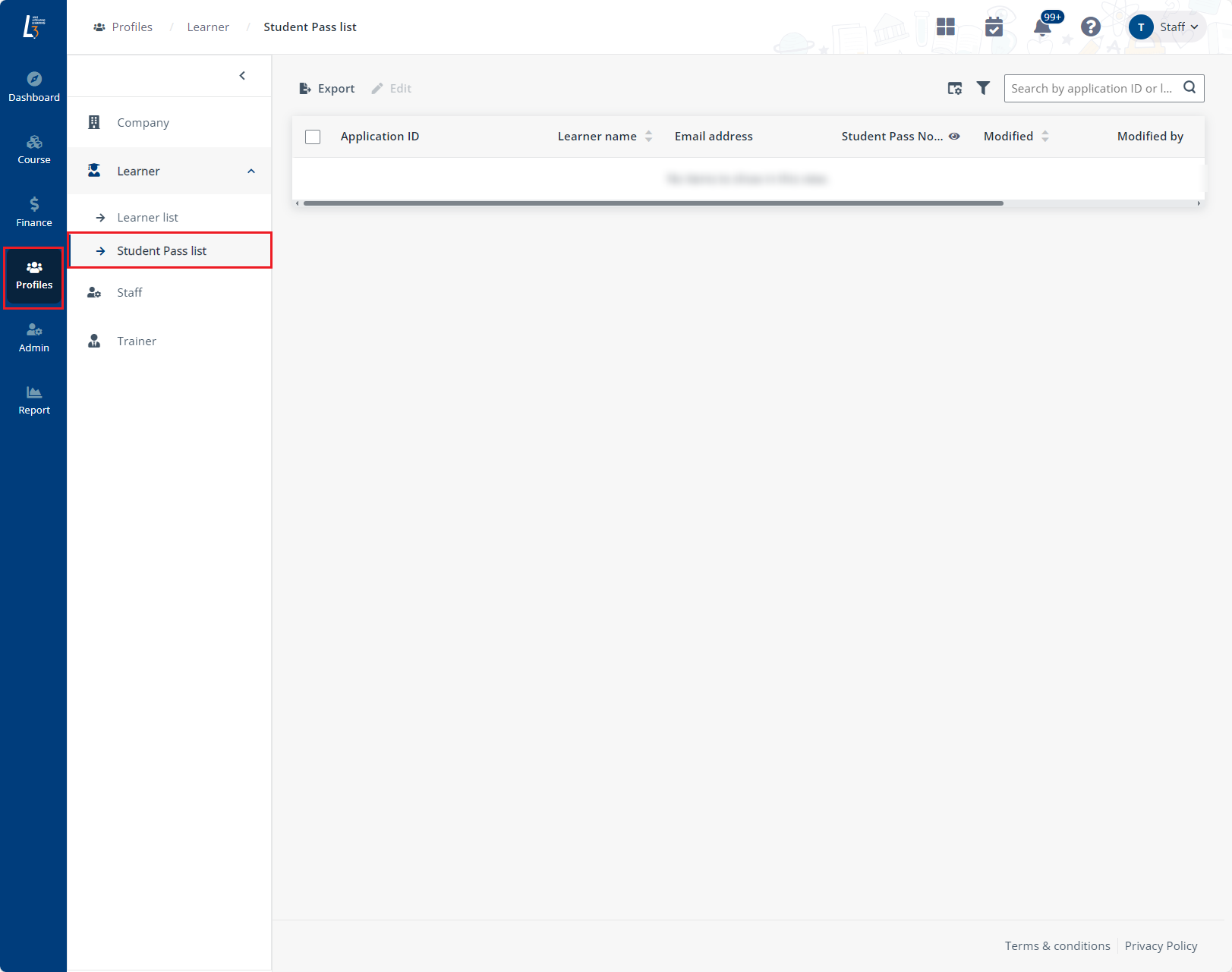Viewport: 1232px width, 972px height.
Task: Collapse the Learner menu section
Action: (x=251, y=171)
